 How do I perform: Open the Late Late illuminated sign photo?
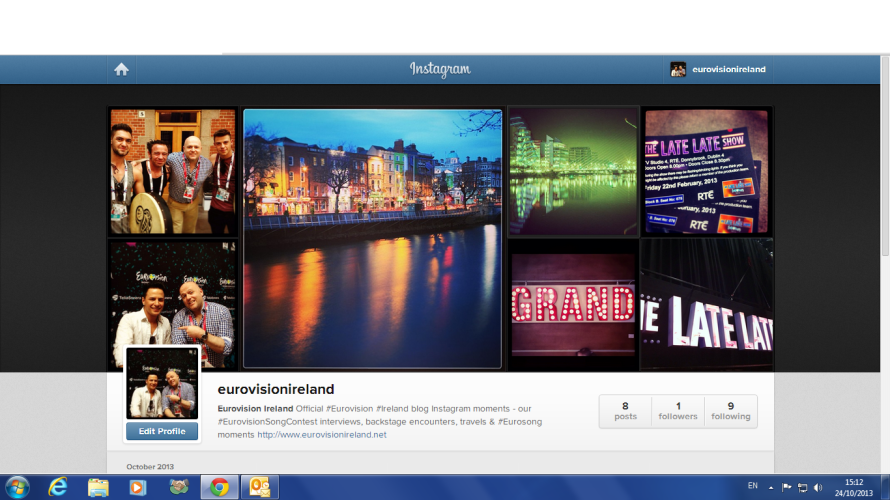pyautogui.click(x=707, y=305)
